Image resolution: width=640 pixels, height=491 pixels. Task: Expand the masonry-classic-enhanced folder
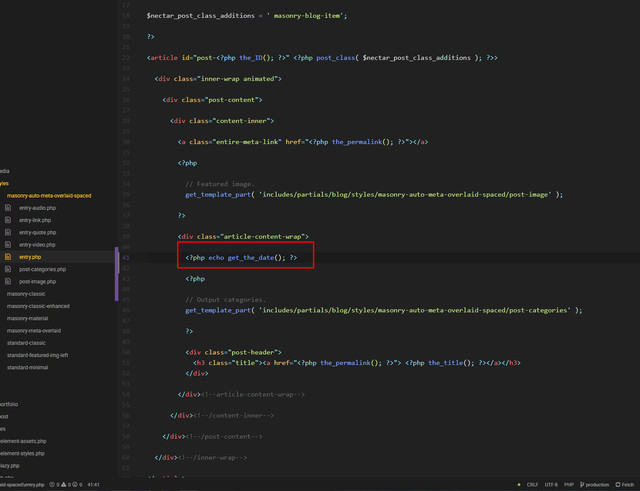coord(38,306)
